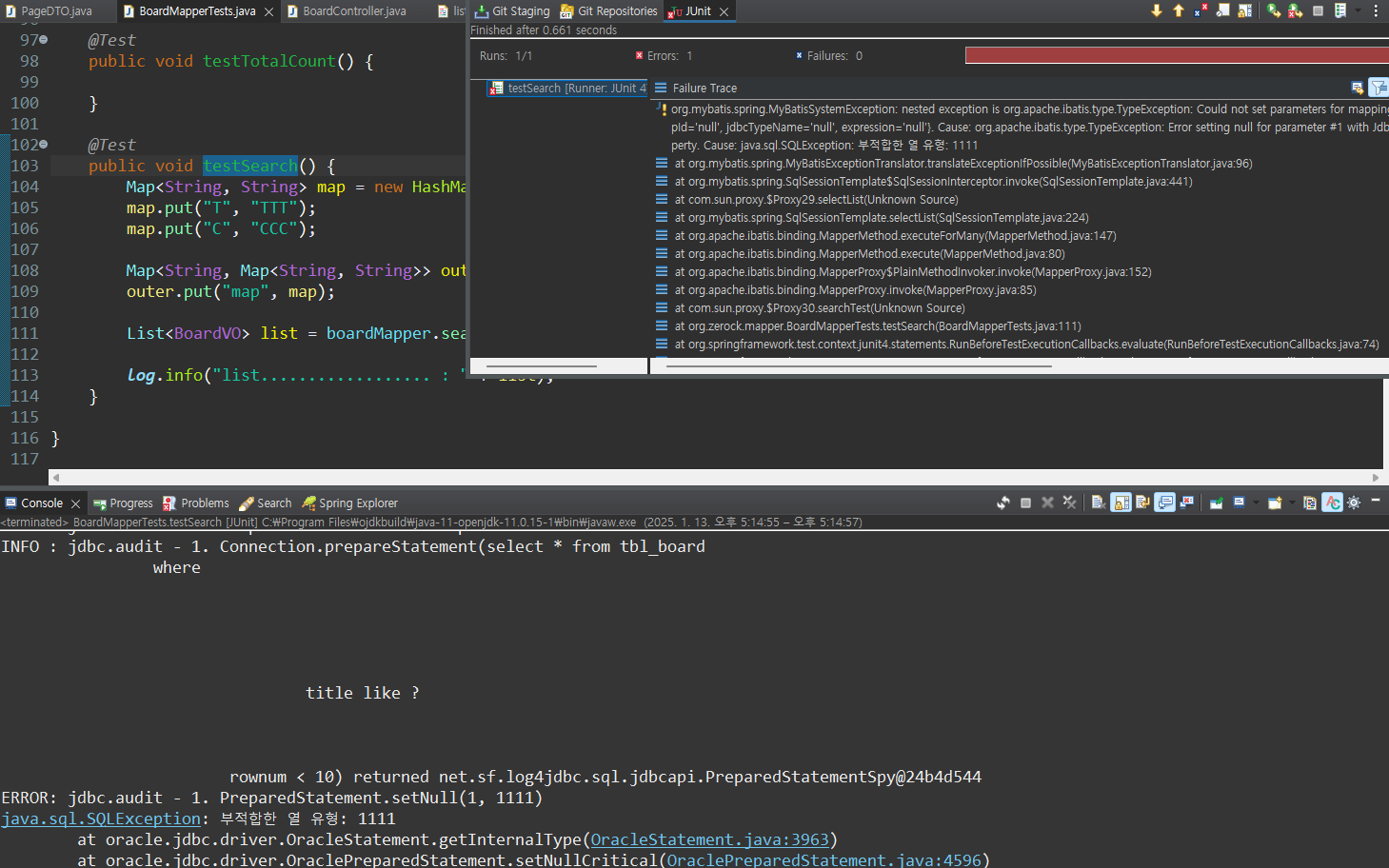Open Spring Explorer tab
Viewport: 1389px width, 868px height.
coord(349,503)
